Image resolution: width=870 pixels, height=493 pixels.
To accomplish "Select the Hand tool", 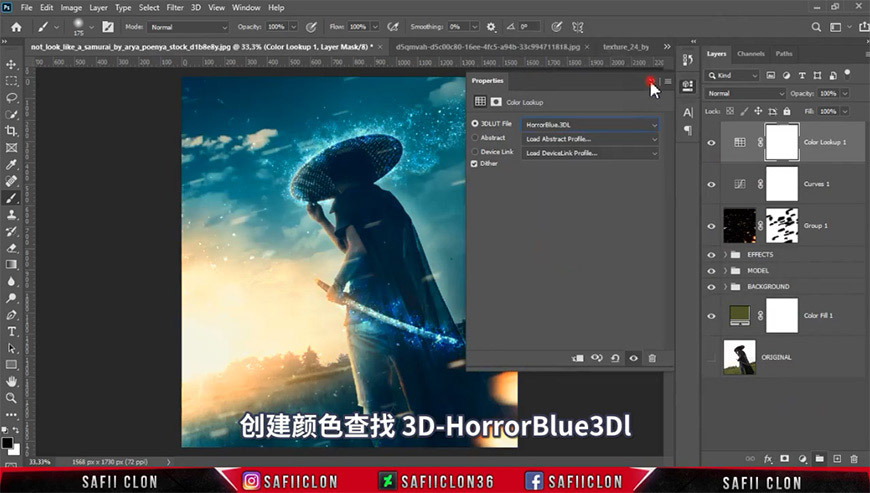I will coord(11,381).
